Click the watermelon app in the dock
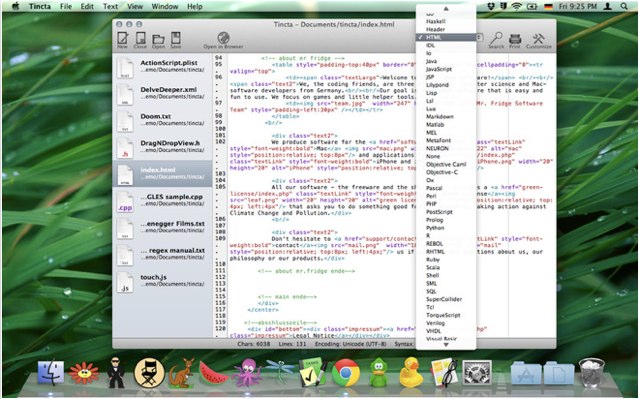This screenshot has width=639, height=399. click(214, 373)
